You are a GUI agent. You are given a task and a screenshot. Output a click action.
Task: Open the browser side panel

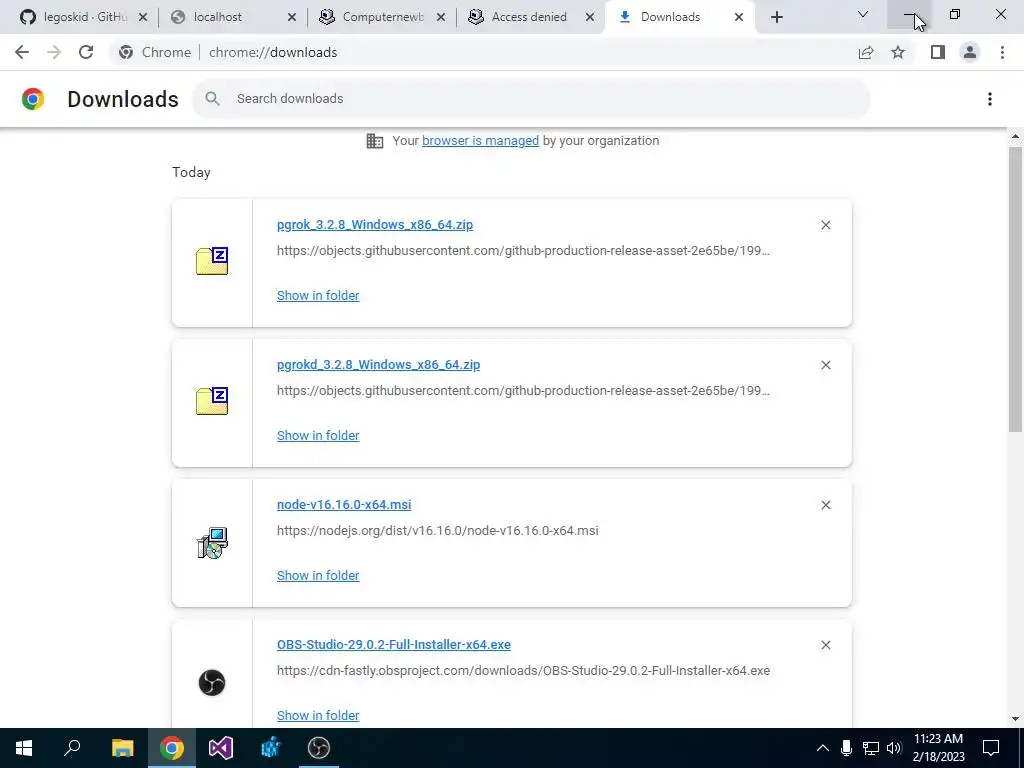tap(938, 52)
